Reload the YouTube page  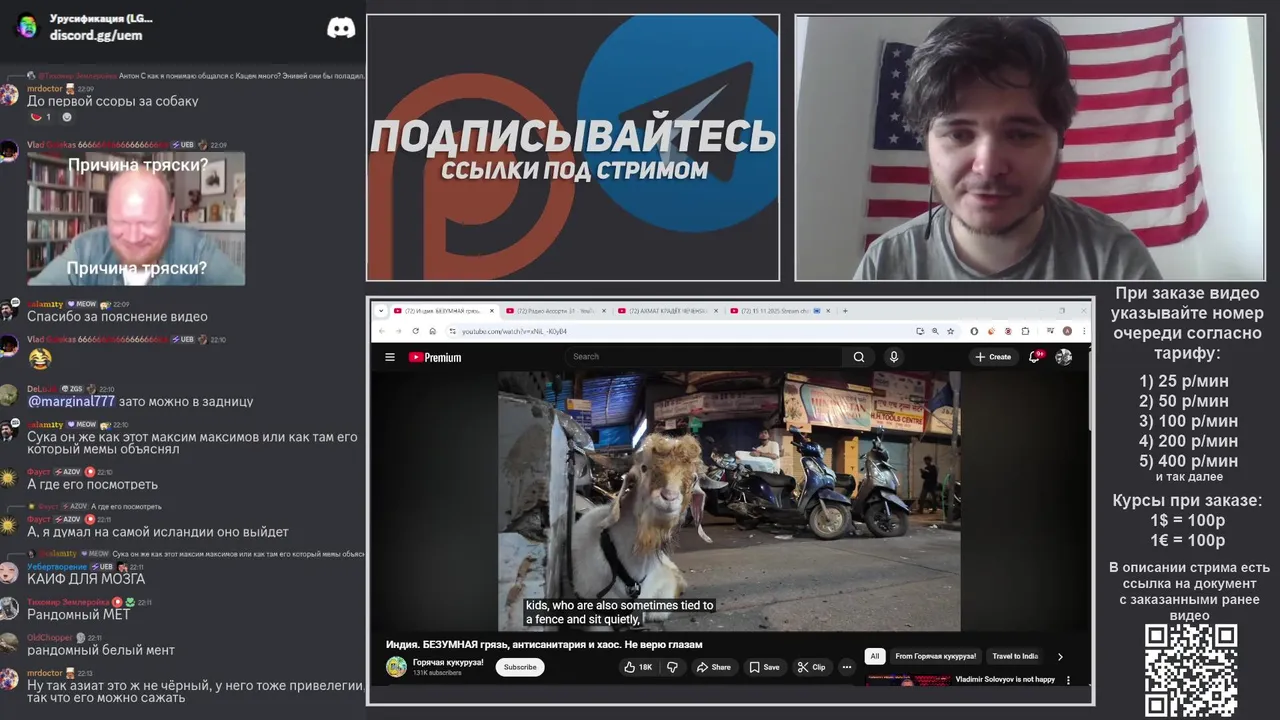point(416,331)
